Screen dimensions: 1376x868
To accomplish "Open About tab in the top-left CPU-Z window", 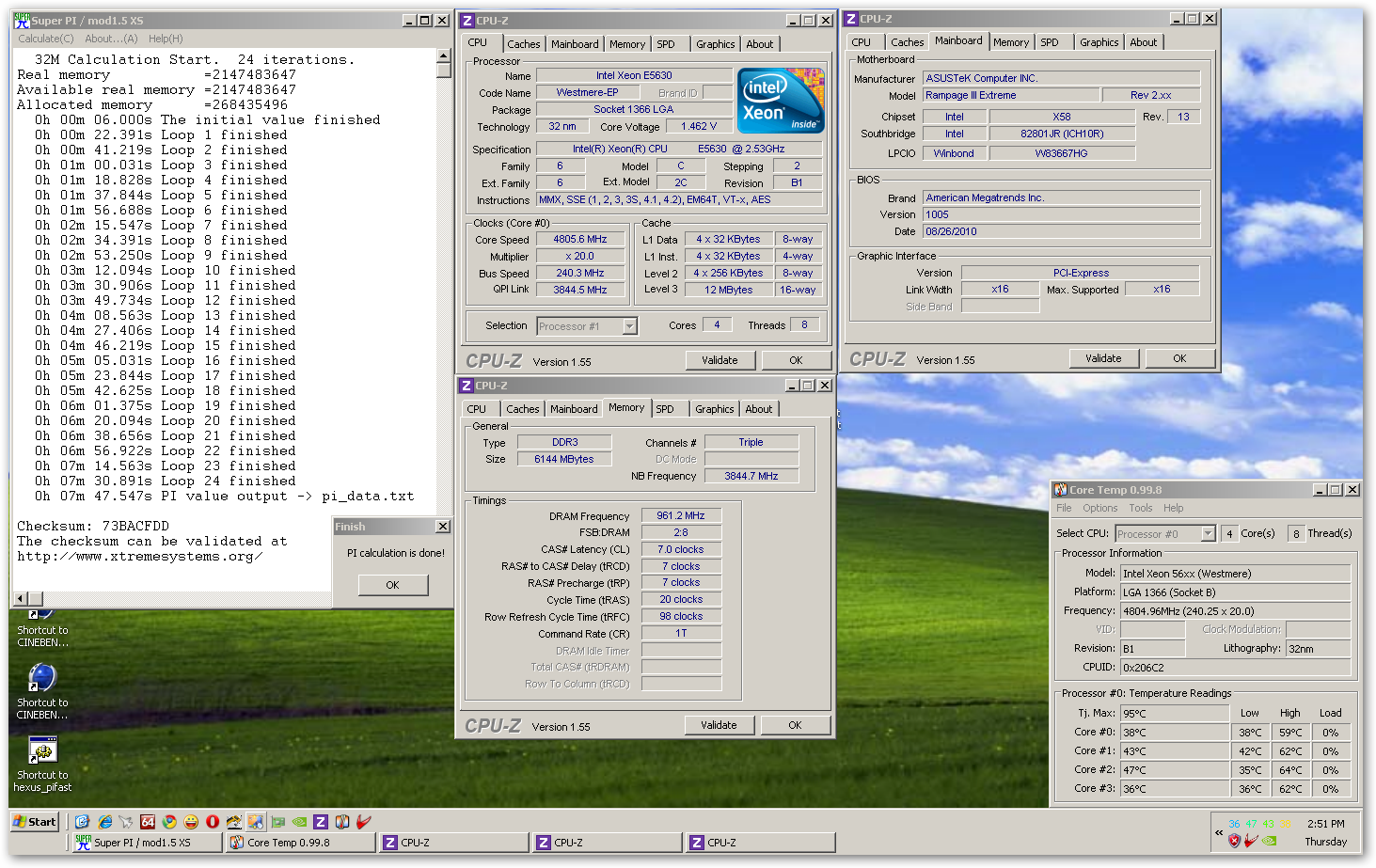I will click(x=759, y=44).
